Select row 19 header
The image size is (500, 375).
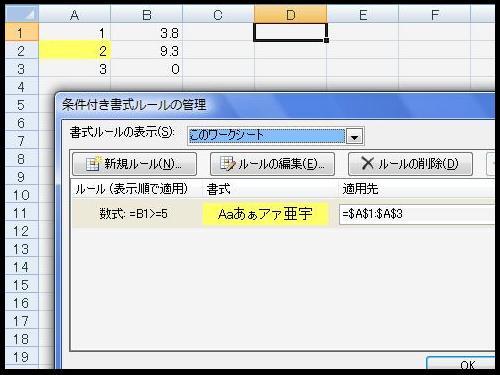point(22,357)
